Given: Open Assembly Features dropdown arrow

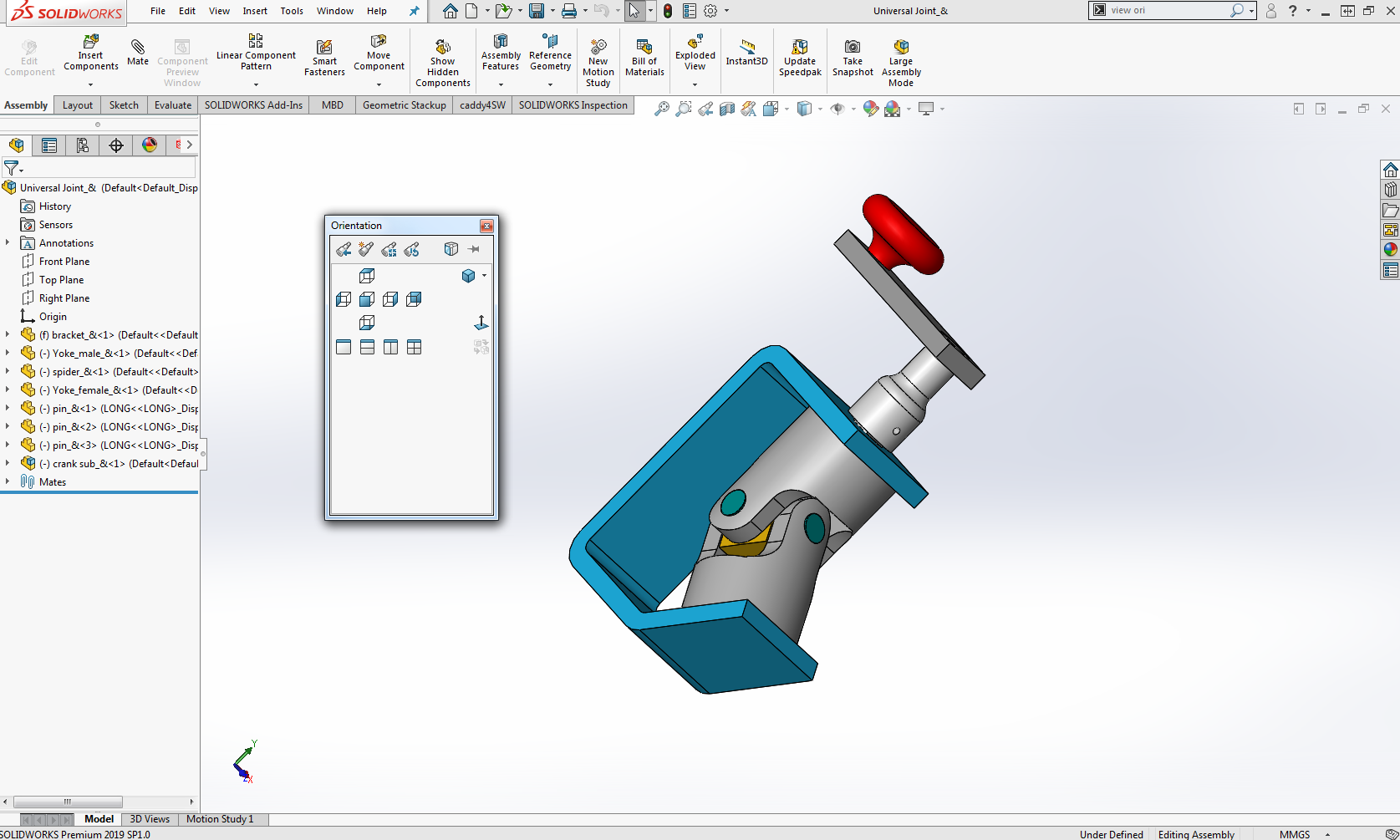Looking at the screenshot, I should [501, 84].
